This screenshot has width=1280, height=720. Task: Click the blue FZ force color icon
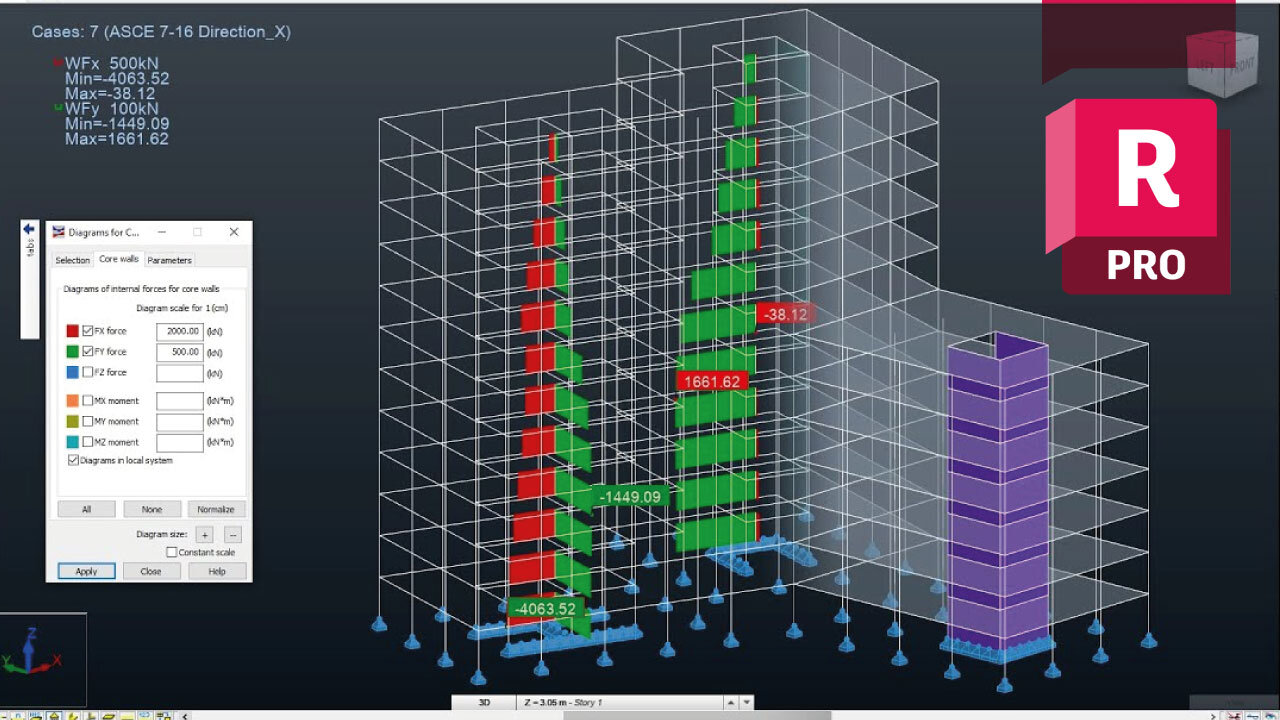[71, 372]
